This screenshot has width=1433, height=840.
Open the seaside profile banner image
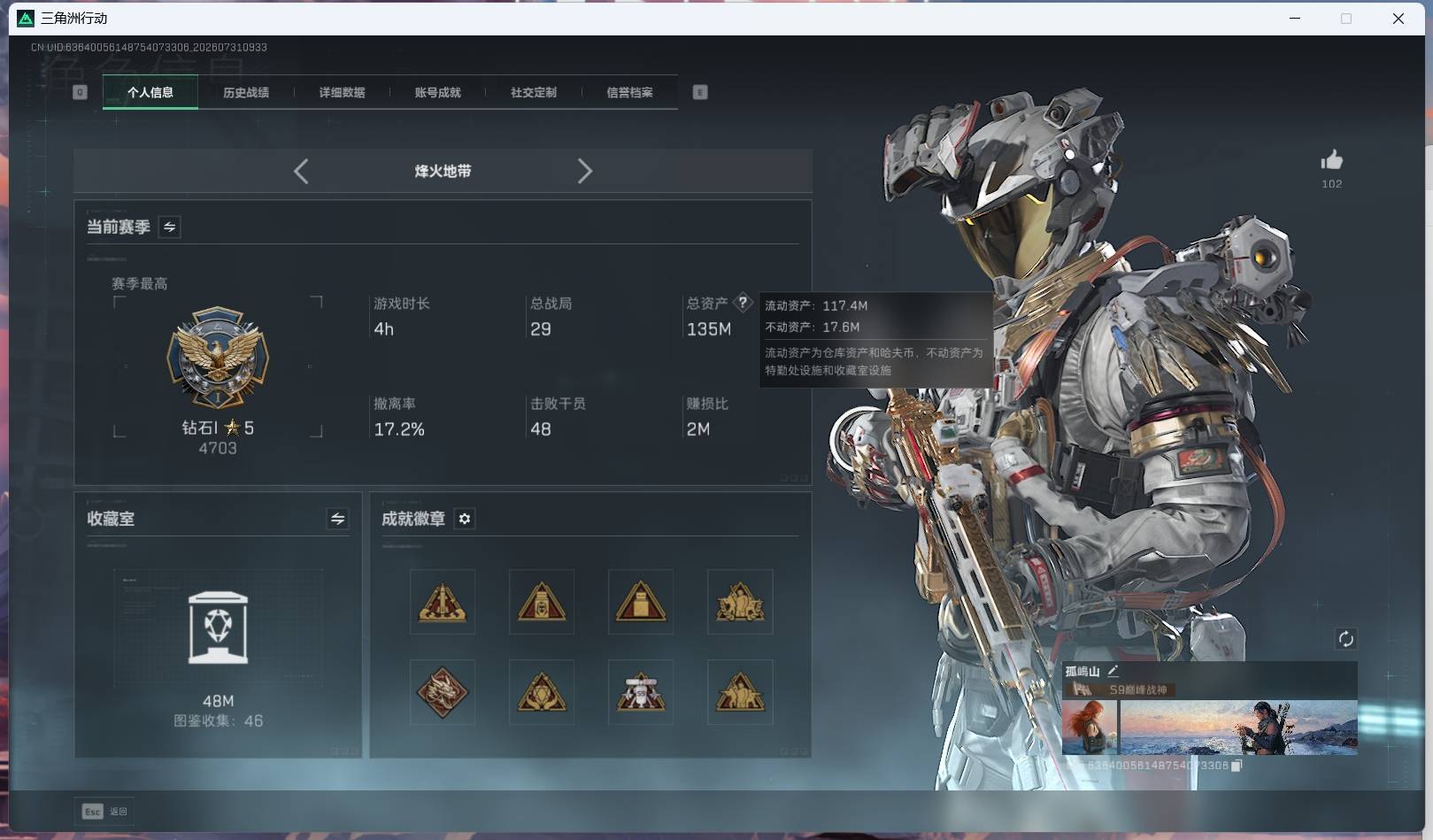pos(1238,727)
